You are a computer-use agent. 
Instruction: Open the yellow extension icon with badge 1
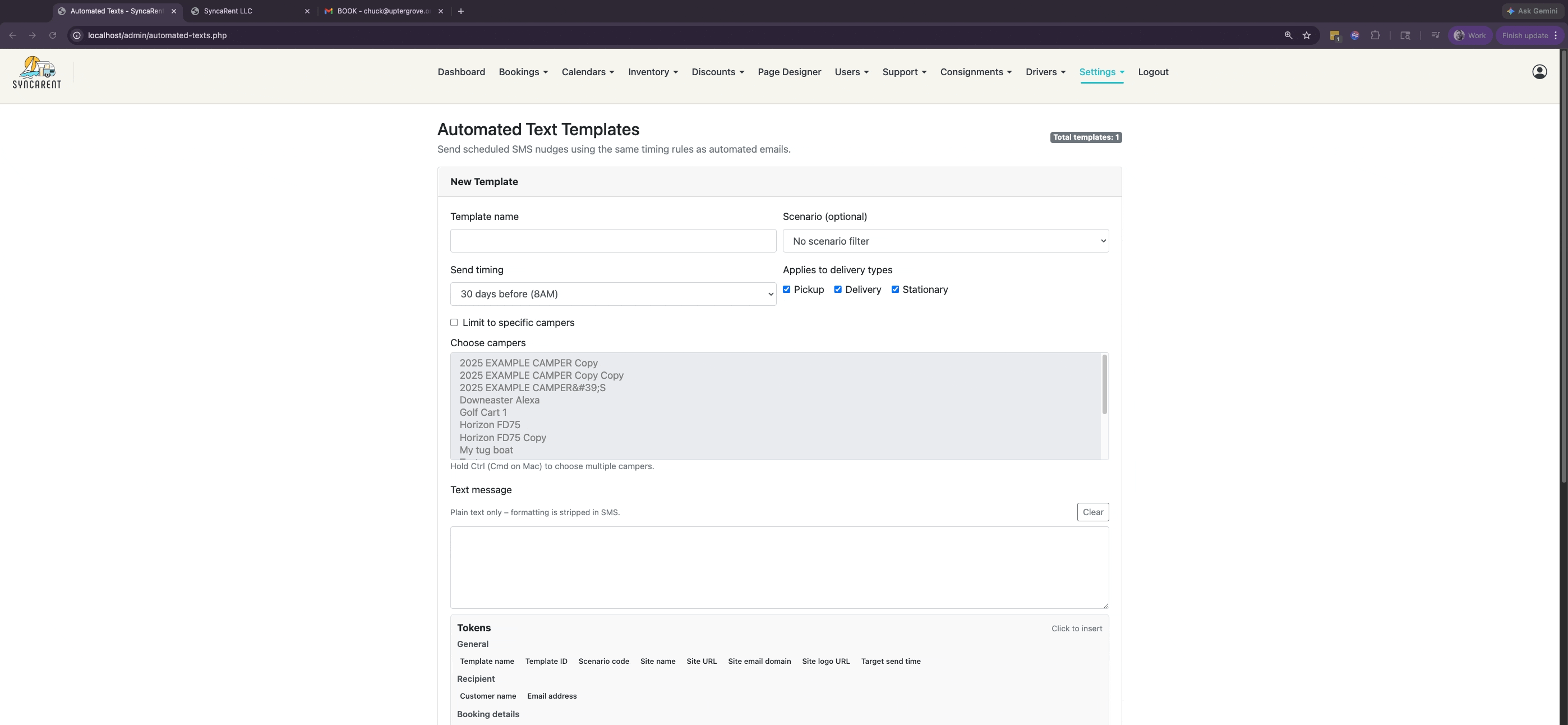1334,35
